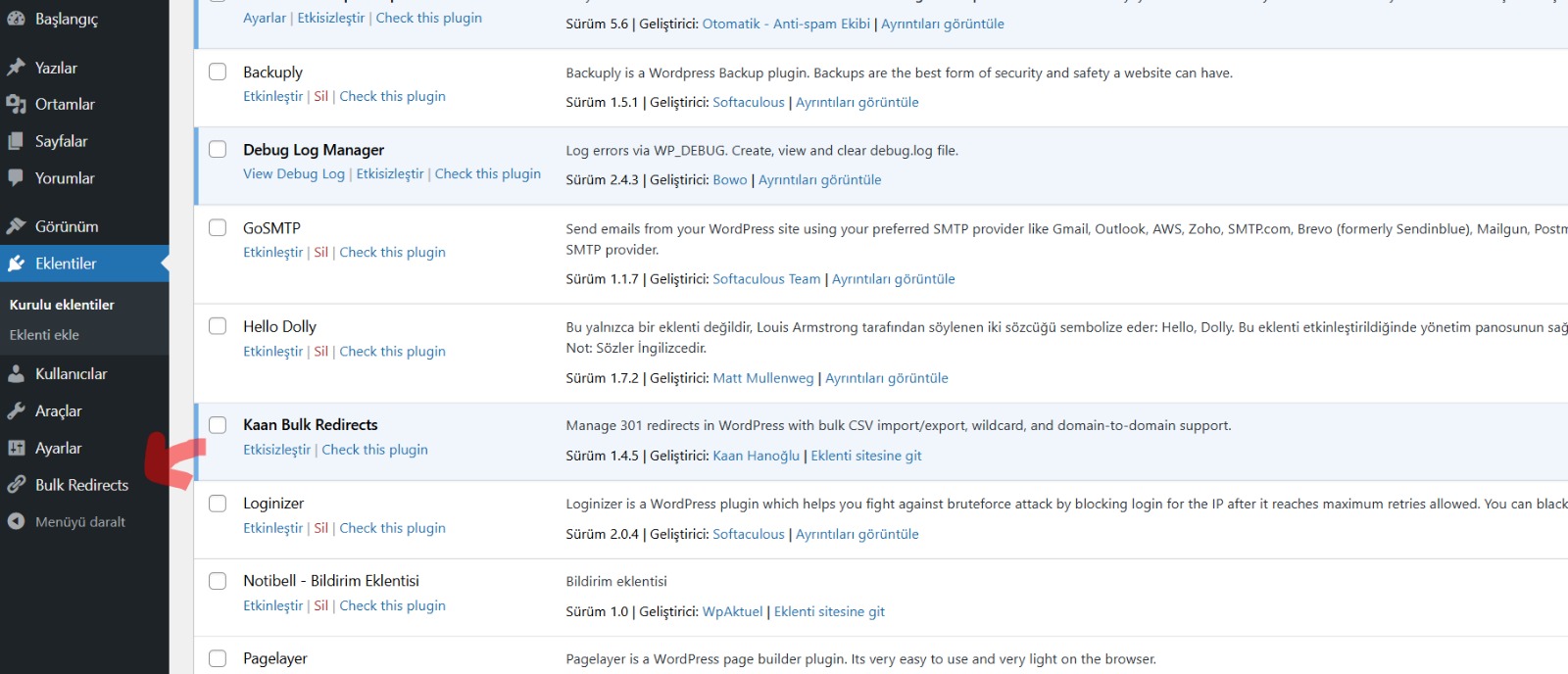The image size is (1568, 674).
Task: Go to Kurulu eklentiler submenu
Action: pos(62,305)
